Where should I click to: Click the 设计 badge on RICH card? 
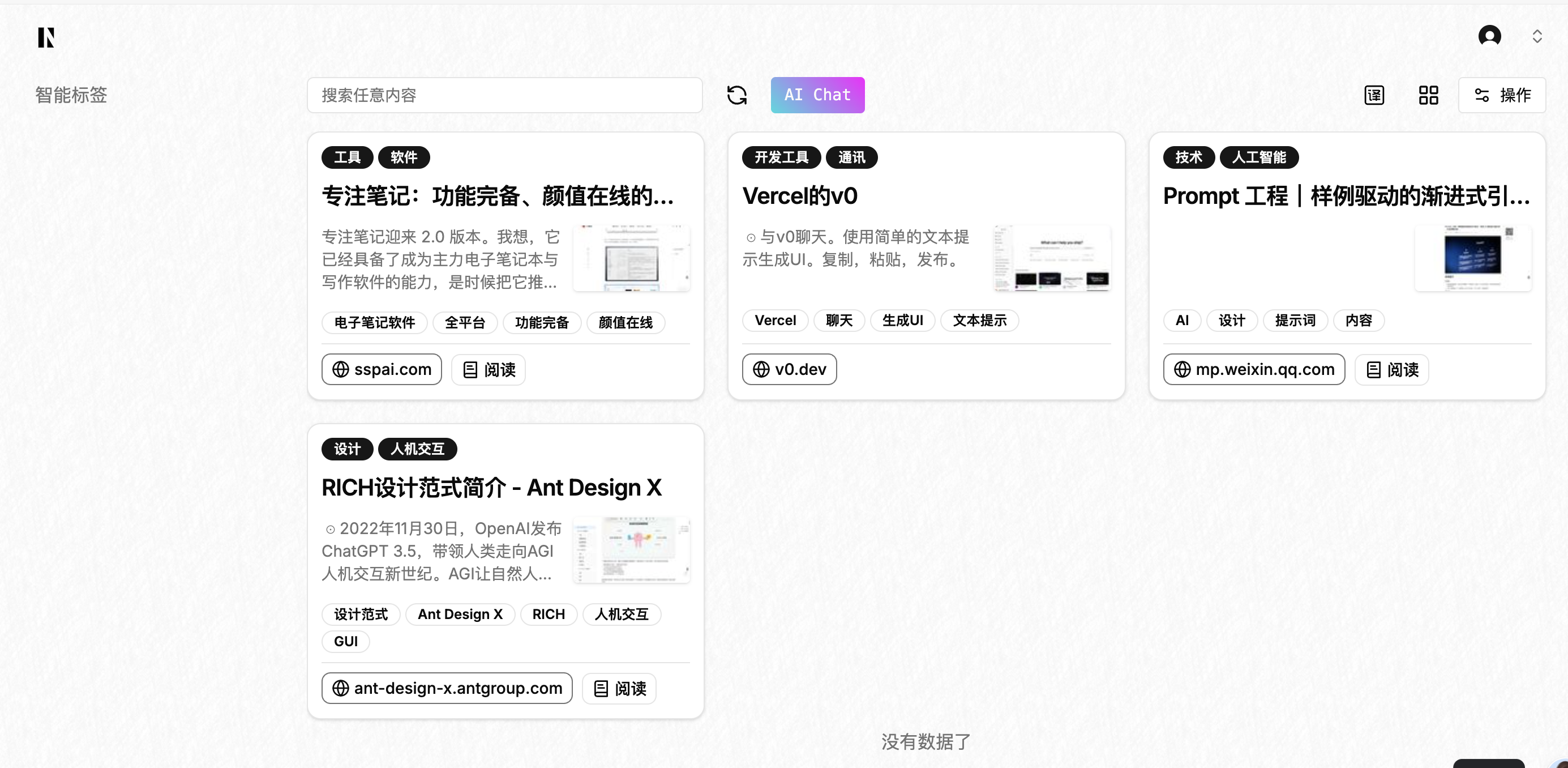[x=347, y=450]
